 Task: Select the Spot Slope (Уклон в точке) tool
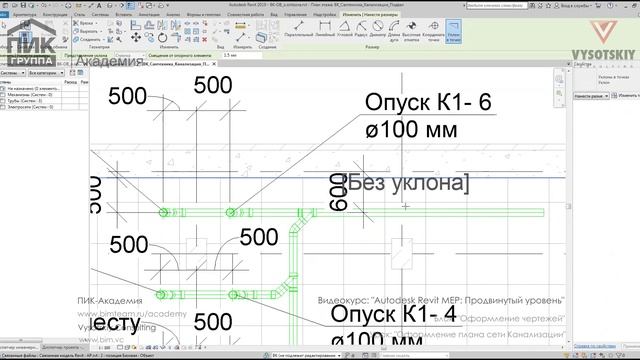(453, 31)
